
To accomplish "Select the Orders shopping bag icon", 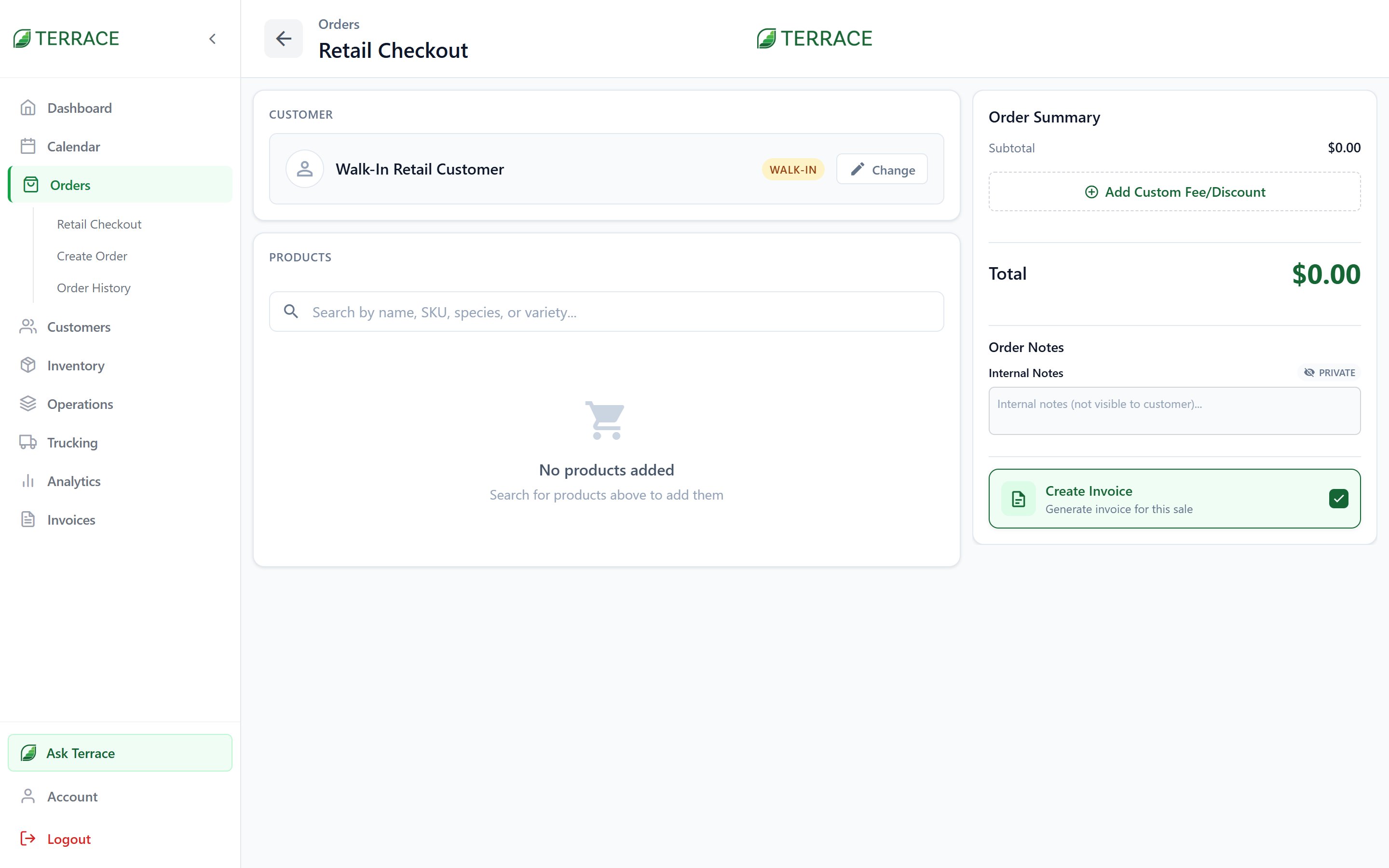I will click(31, 185).
